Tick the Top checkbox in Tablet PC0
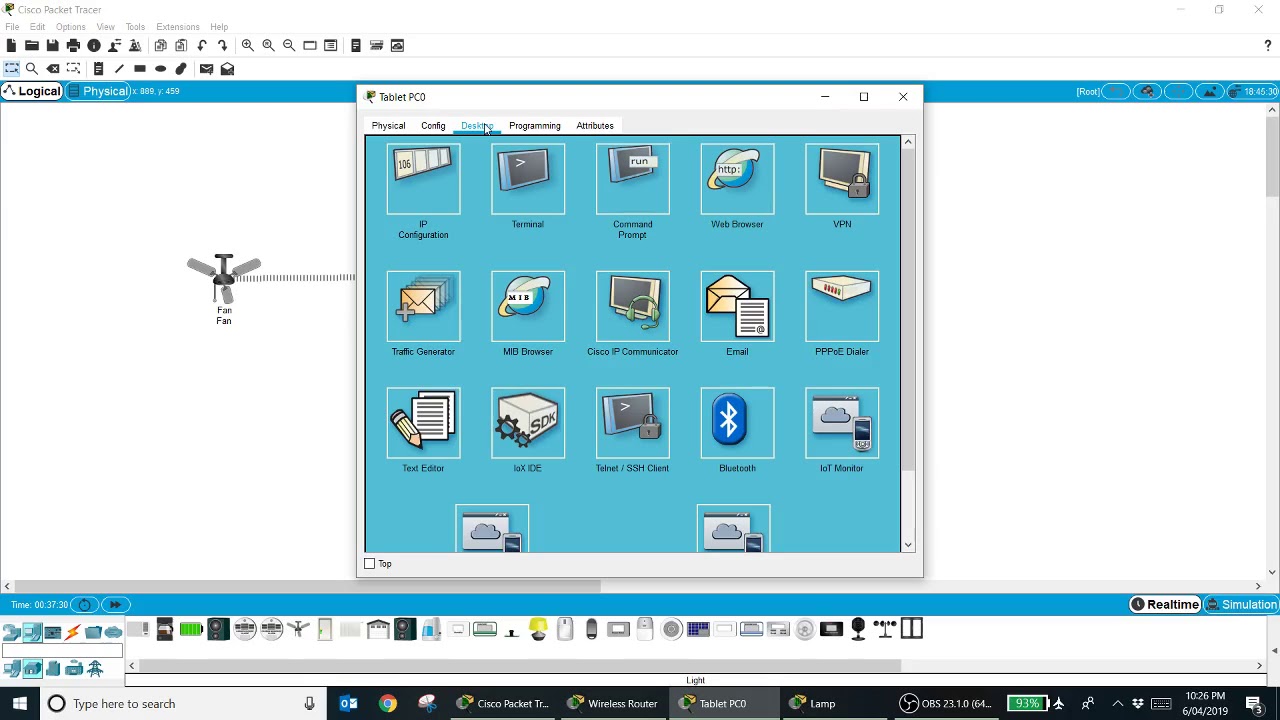 (x=370, y=564)
